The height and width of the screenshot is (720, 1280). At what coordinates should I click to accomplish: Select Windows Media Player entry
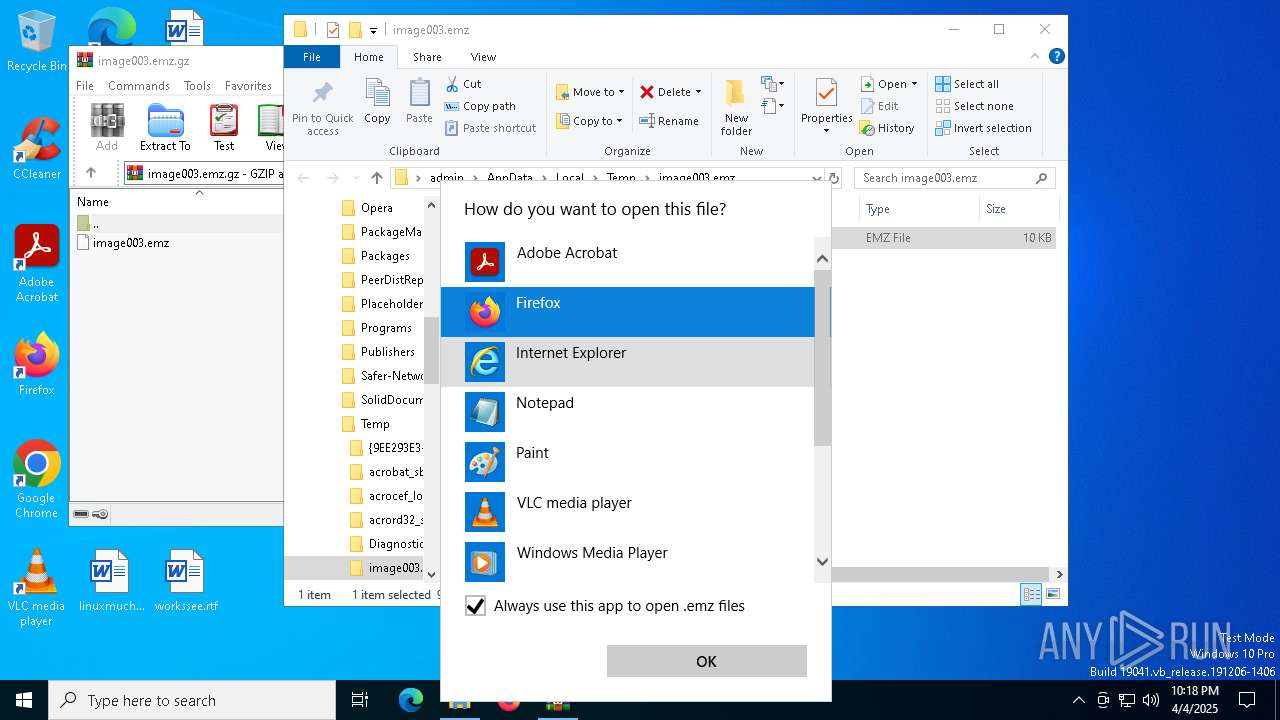point(627,561)
